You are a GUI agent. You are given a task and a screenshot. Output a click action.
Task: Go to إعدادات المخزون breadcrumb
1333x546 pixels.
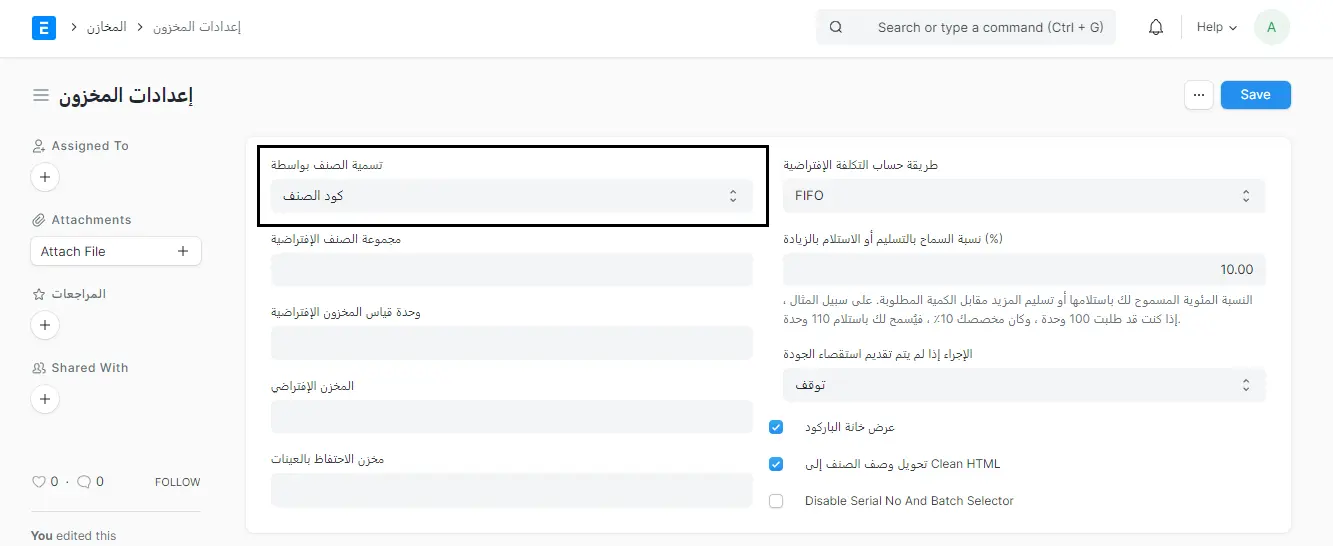197,27
